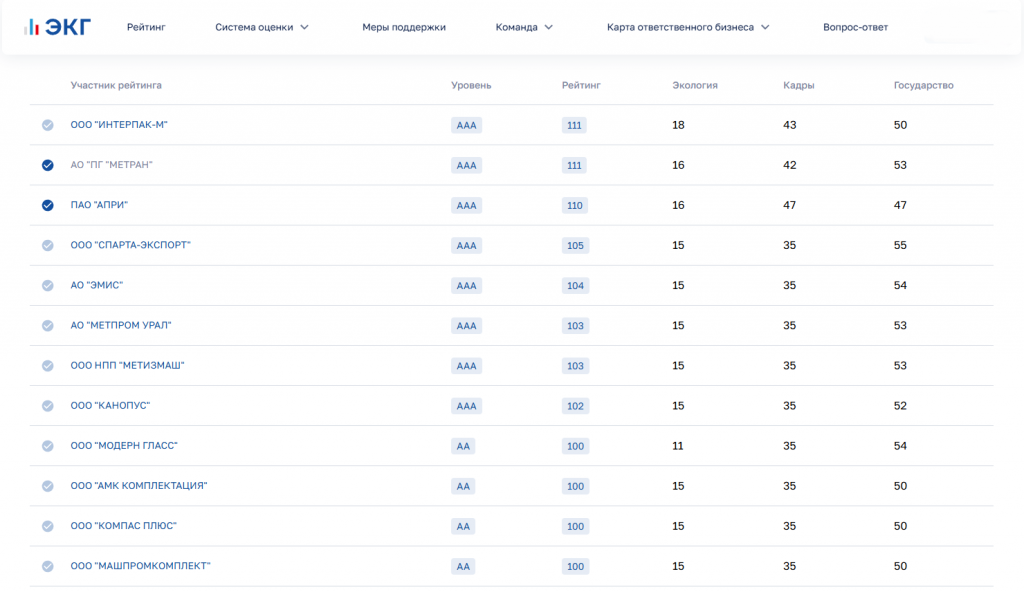Open the АО "ЭМИС" company link

click(x=97, y=285)
